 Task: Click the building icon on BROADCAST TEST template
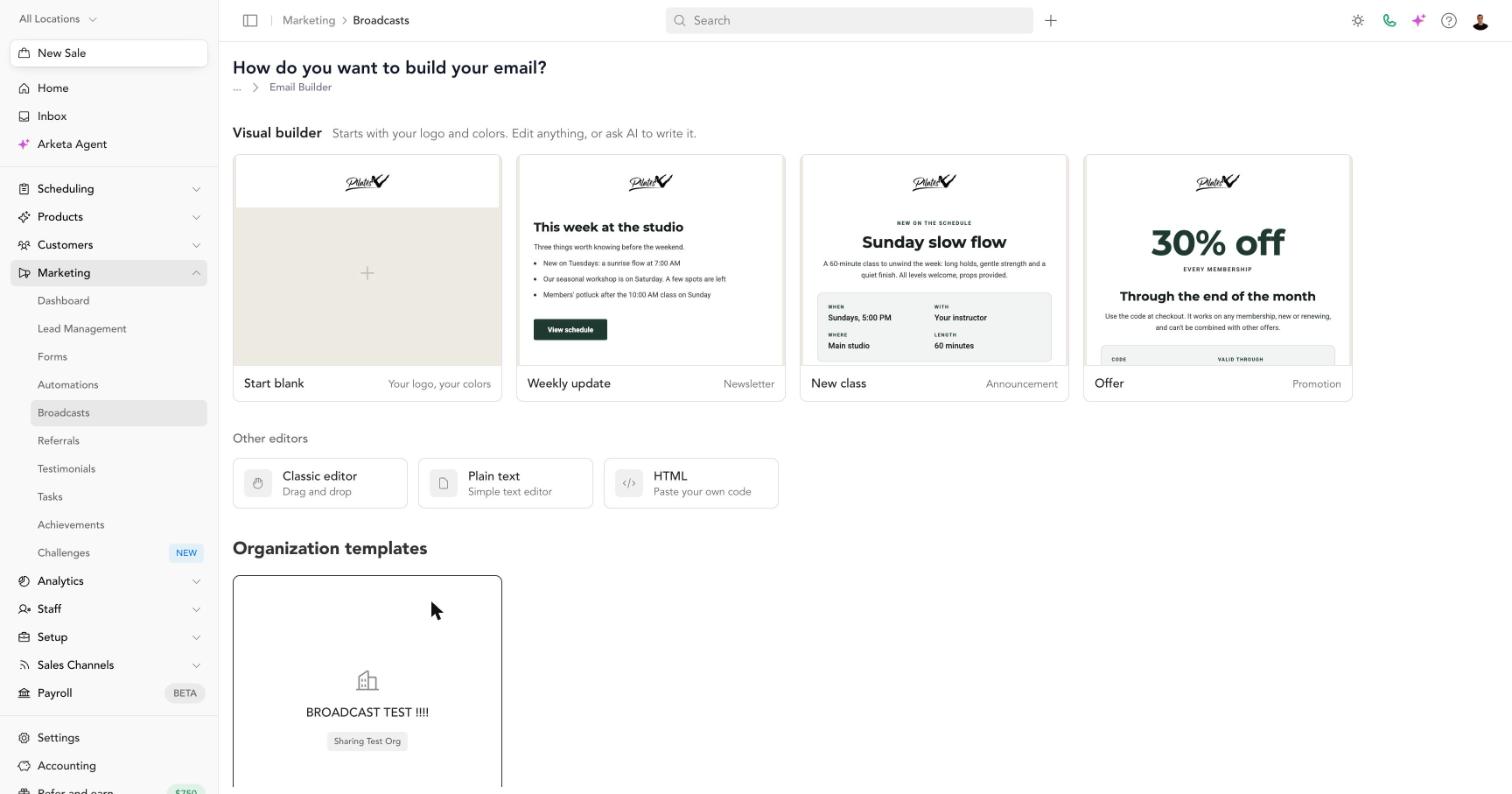click(367, 681)
